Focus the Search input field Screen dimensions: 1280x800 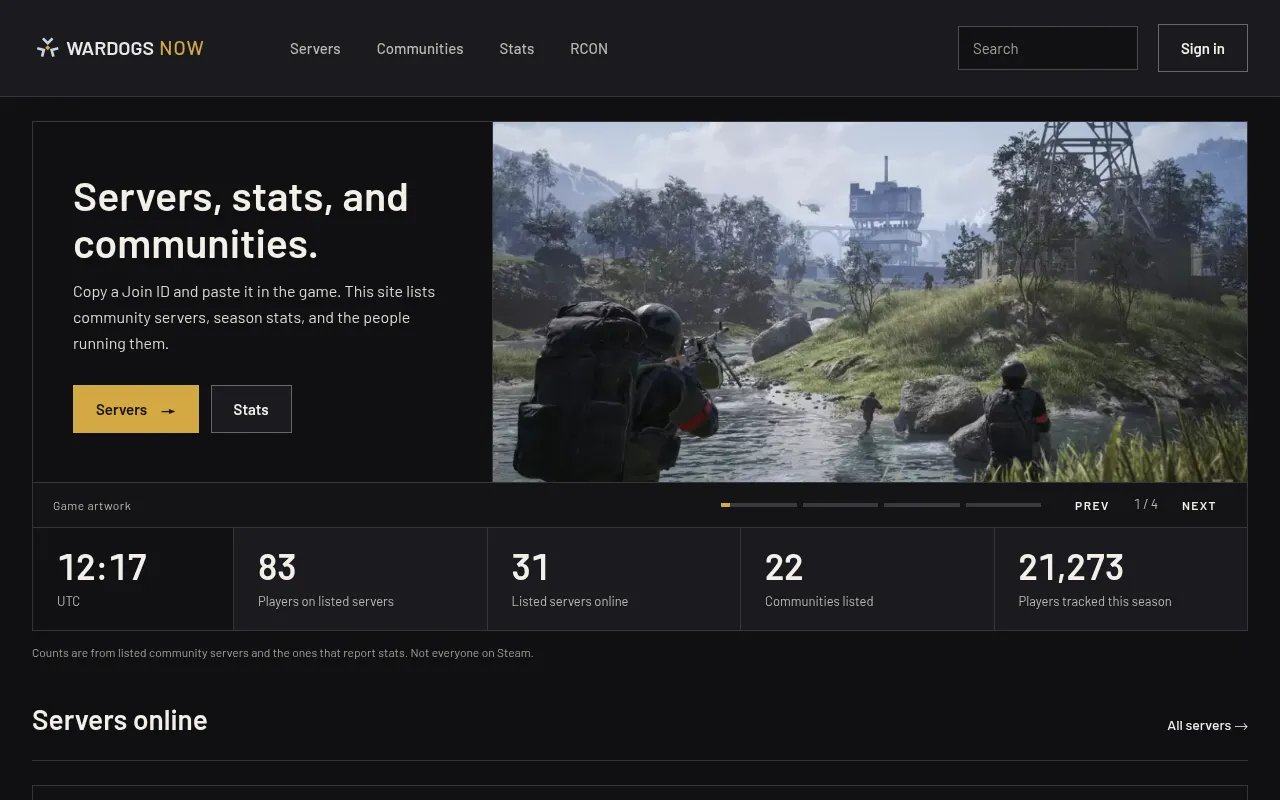1047,48
